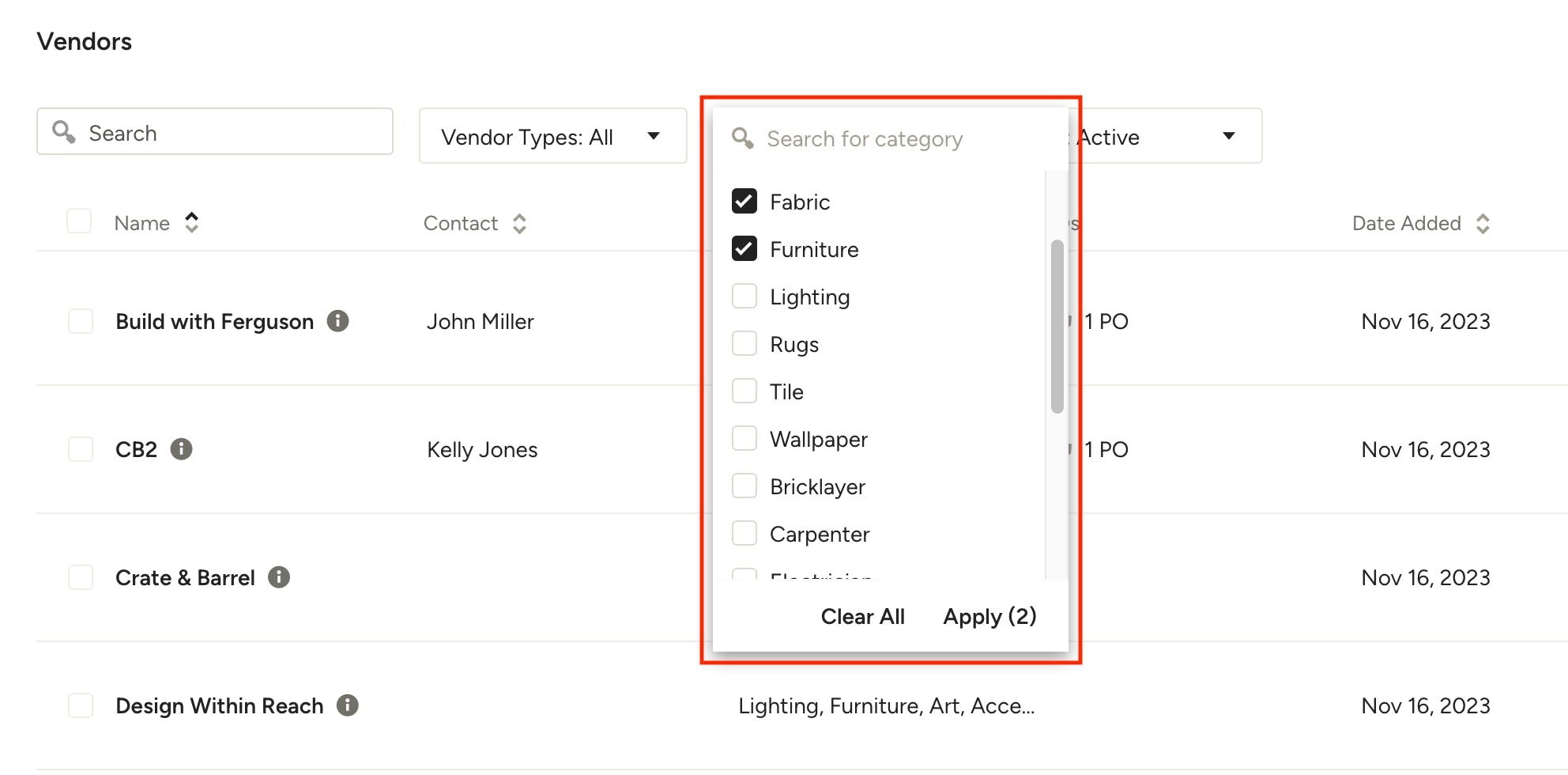Image resolution: width=1568 pixels, height=775 pixels.
Task: Uncheck the Fabric category
Action: pyautogui.click(x=744, y=202)
